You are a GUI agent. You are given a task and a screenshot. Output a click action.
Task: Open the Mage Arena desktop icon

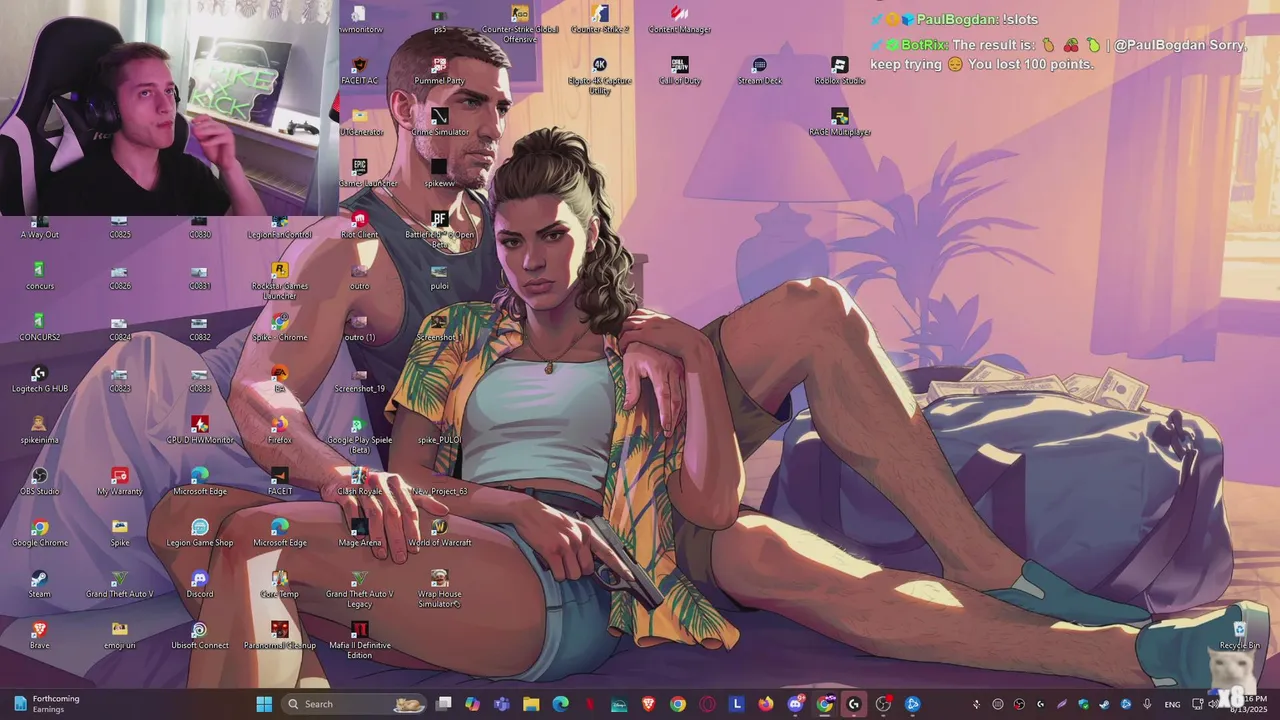360,533
